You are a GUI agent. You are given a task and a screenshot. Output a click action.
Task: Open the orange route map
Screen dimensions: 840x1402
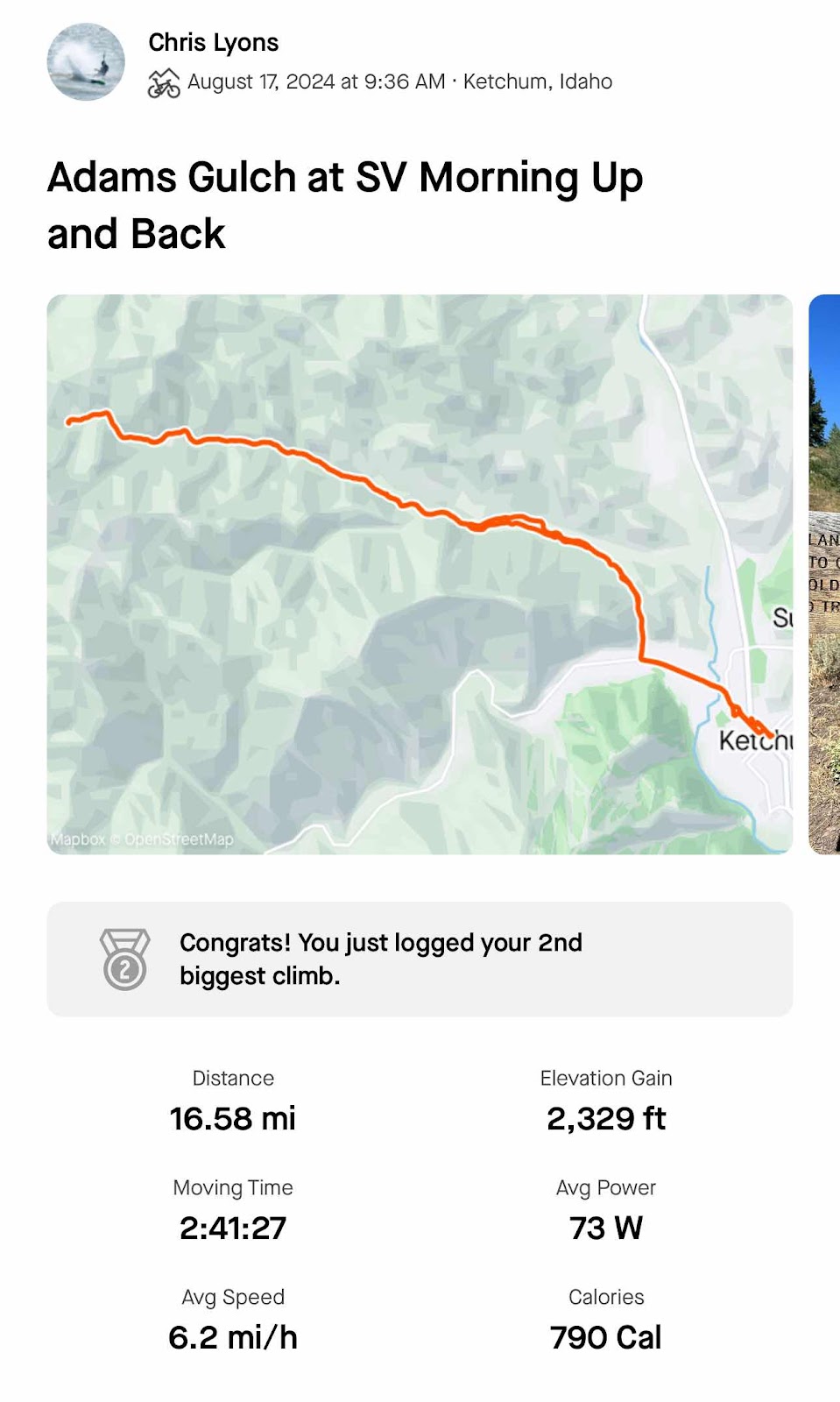(420, 574)
